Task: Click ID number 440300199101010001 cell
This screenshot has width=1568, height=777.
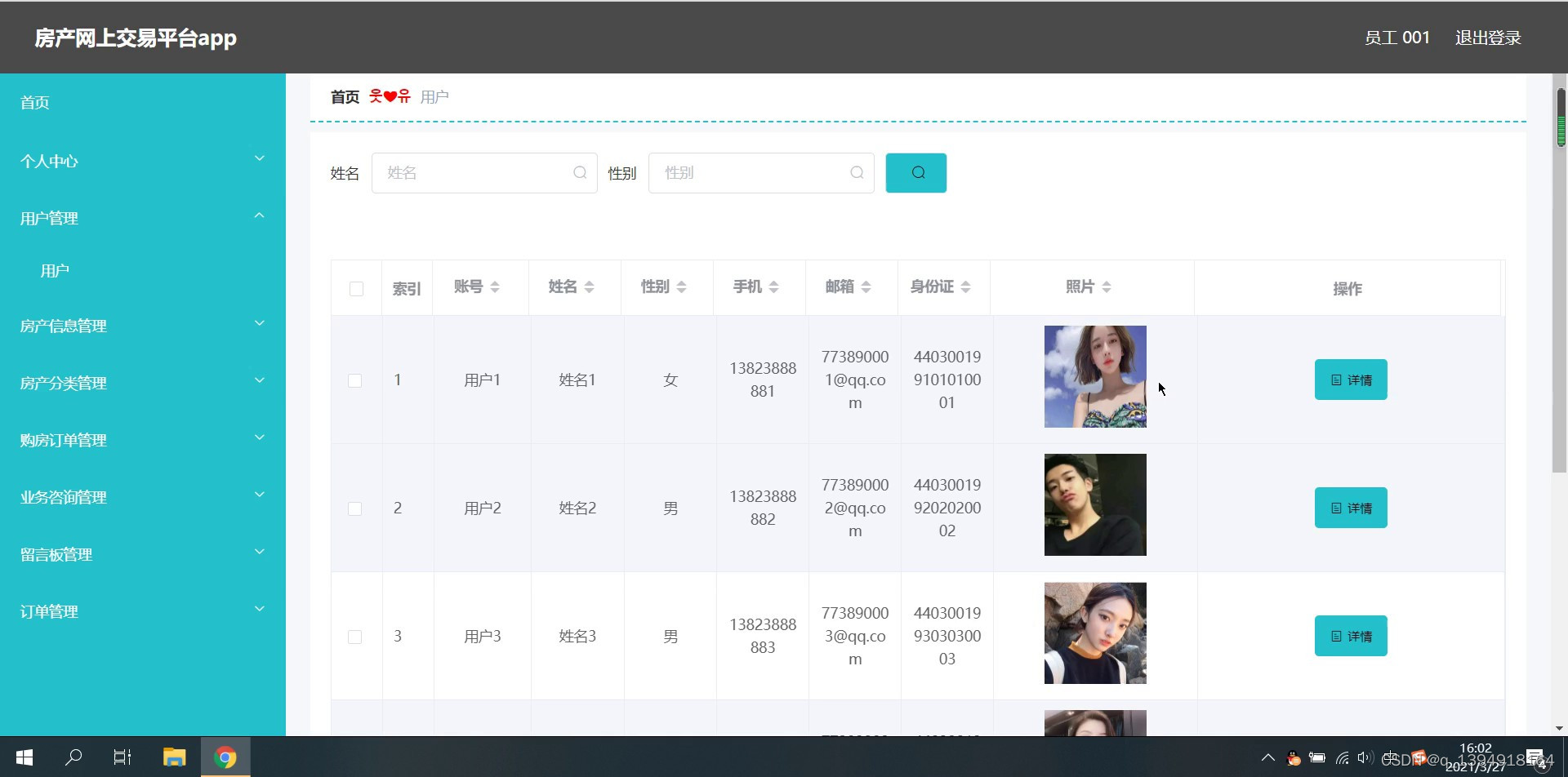Action: (947, 380)
